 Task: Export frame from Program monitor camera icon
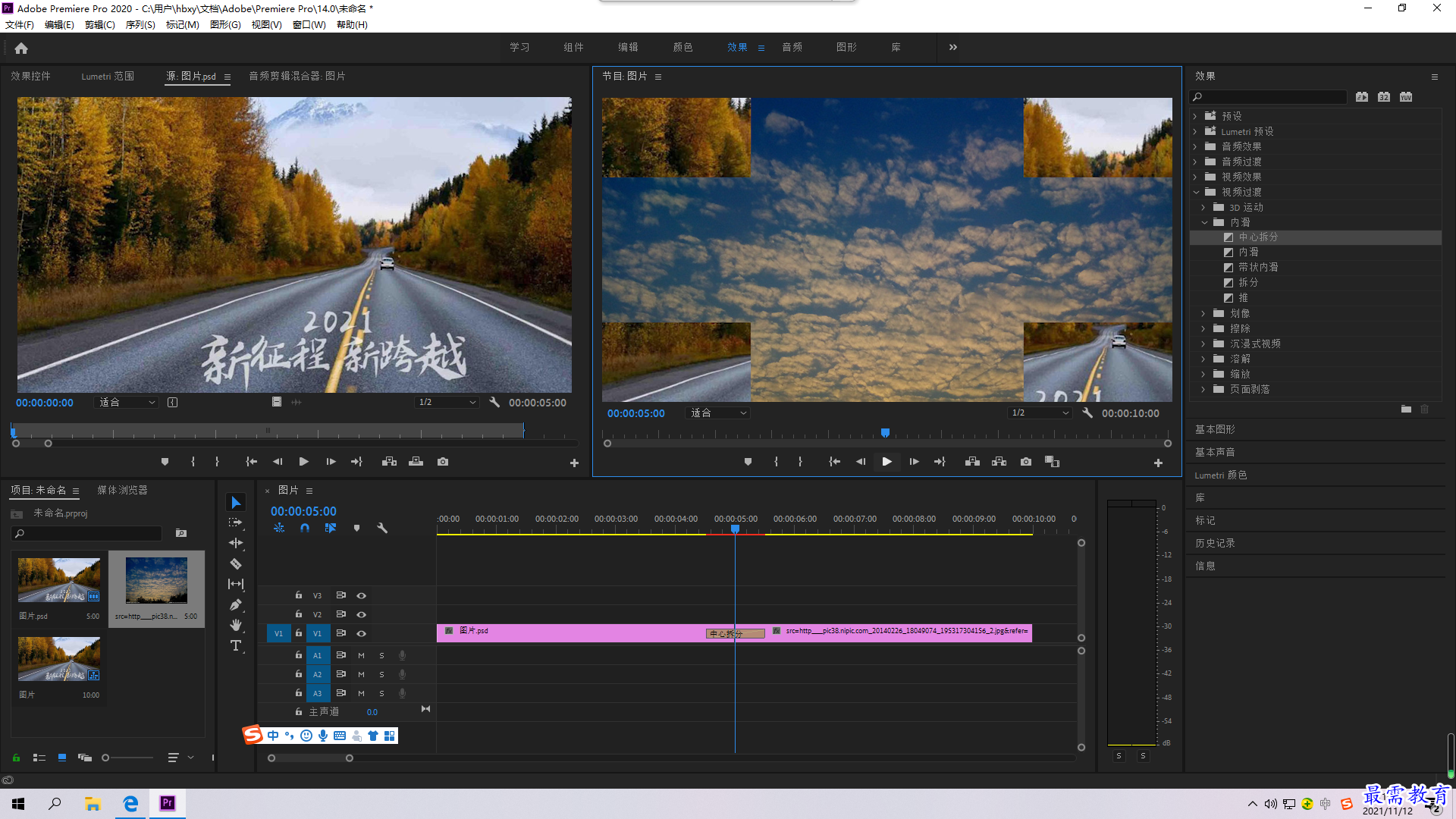pos(1025,461)
